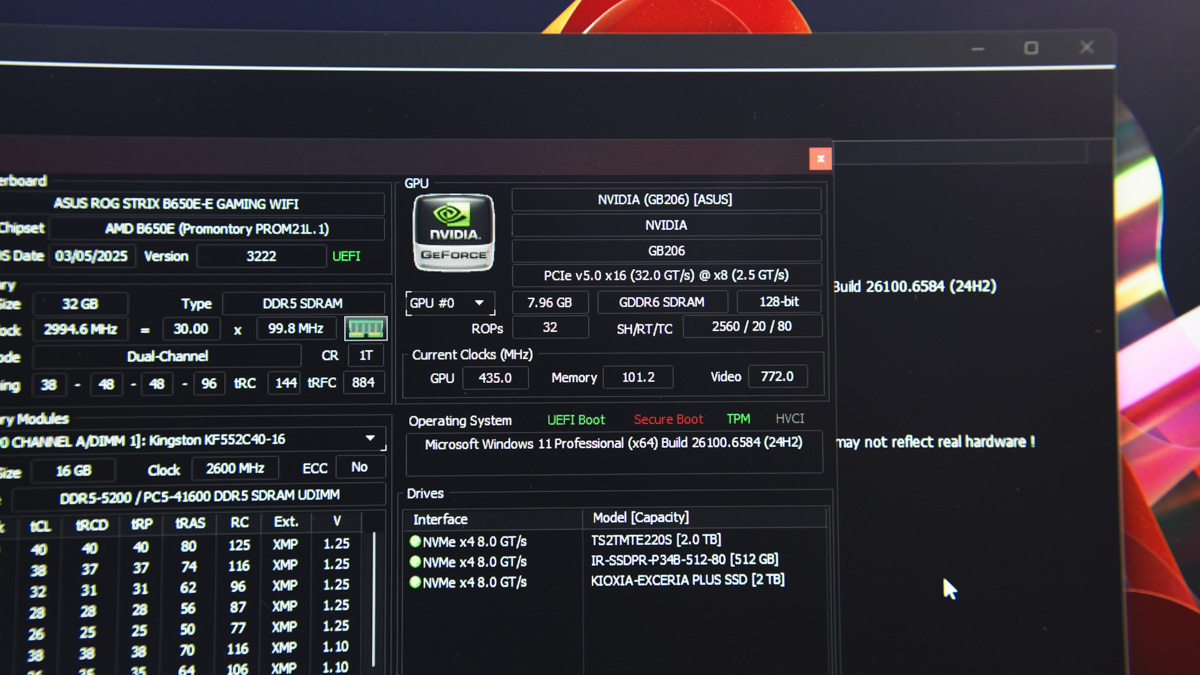
Task: Click the green memory module icon
Action: 365,328
